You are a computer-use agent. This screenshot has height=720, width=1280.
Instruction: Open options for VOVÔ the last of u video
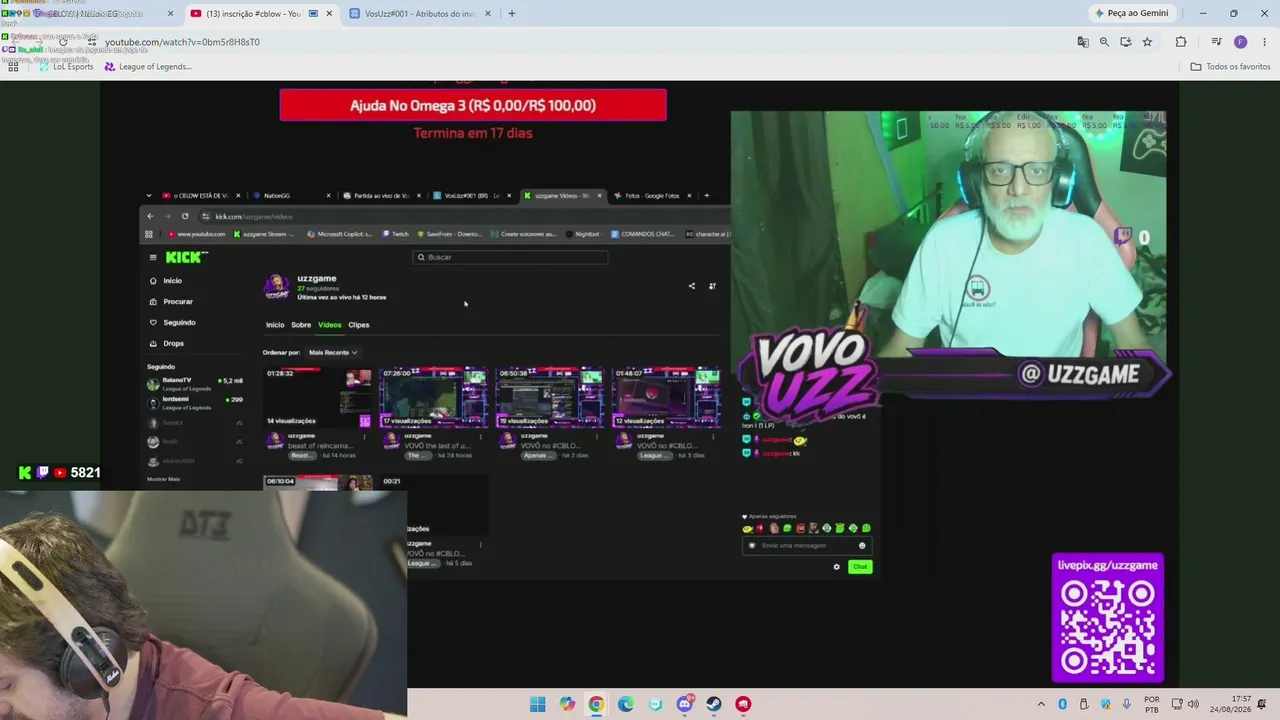point(481,436)
